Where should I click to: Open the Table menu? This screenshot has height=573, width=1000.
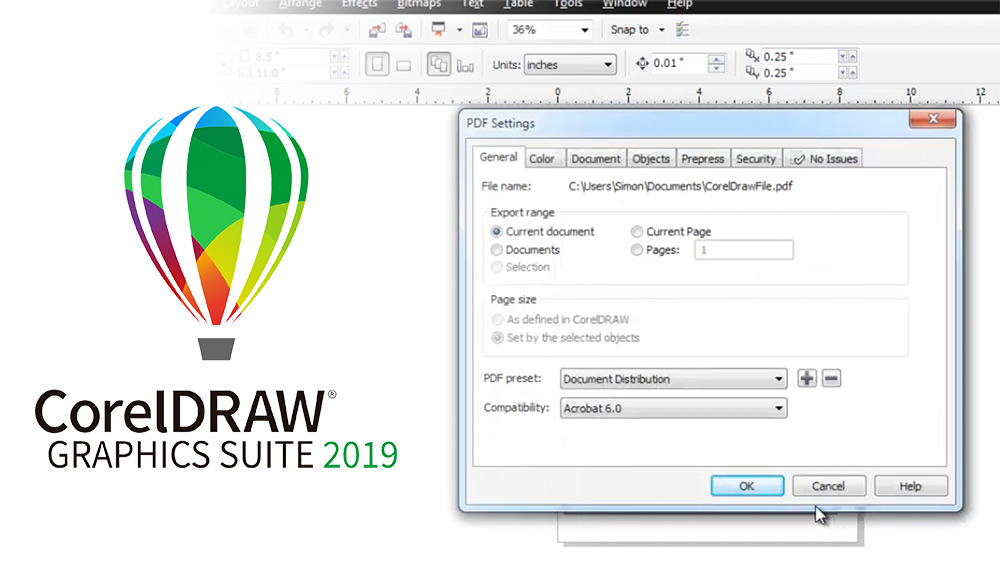(518, 4)
